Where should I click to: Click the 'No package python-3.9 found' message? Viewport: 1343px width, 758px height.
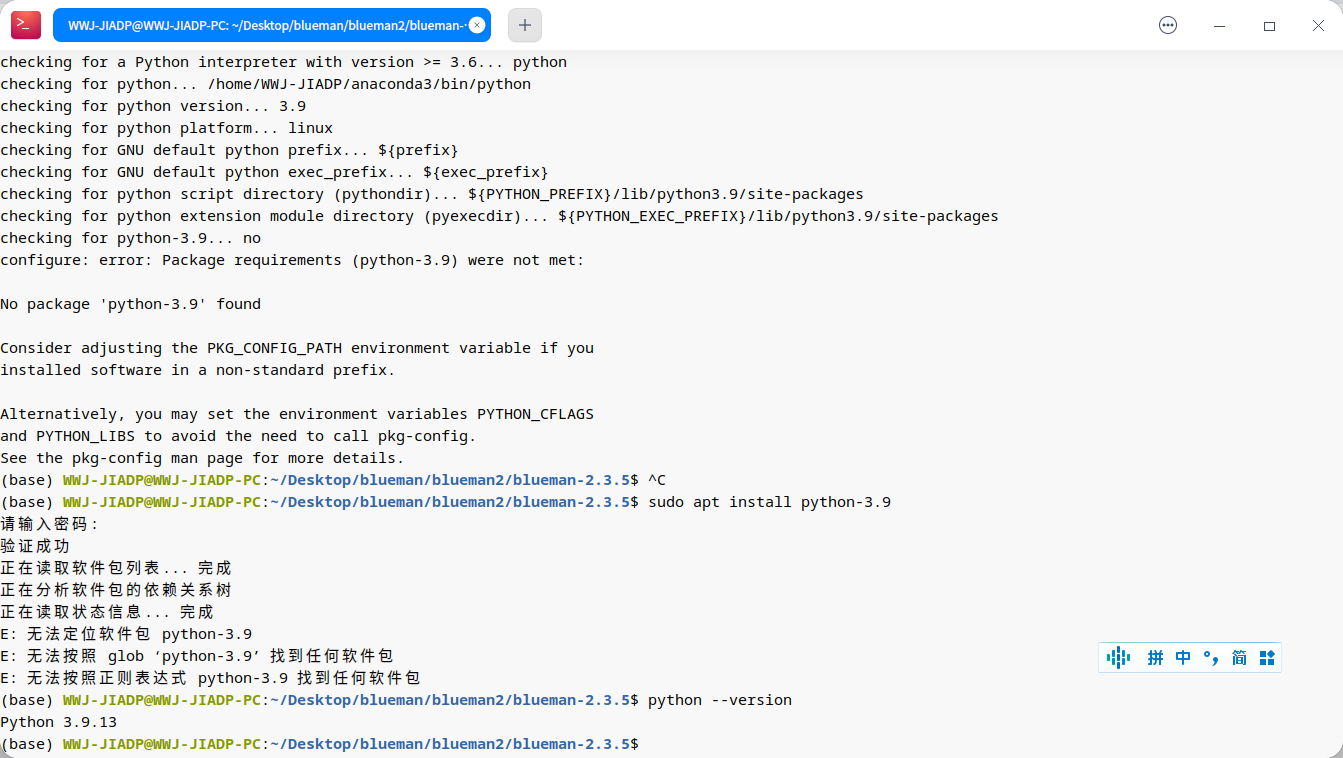[130, 304]
